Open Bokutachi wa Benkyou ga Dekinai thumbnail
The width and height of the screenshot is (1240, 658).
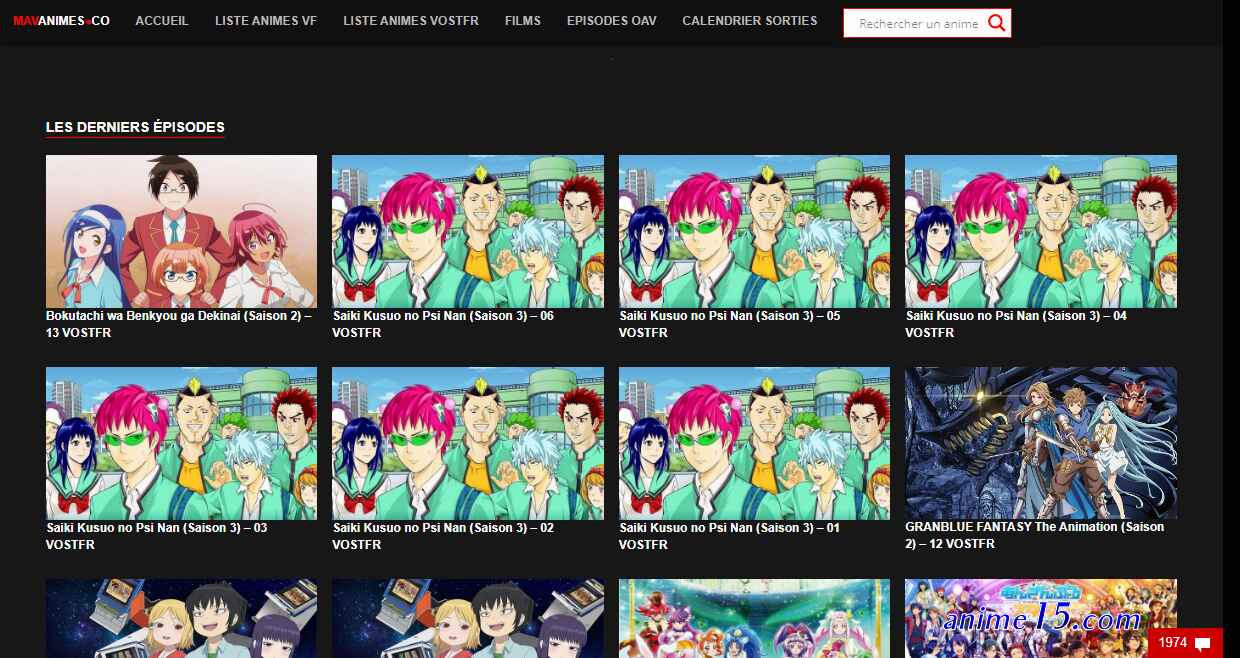(181, 231)
